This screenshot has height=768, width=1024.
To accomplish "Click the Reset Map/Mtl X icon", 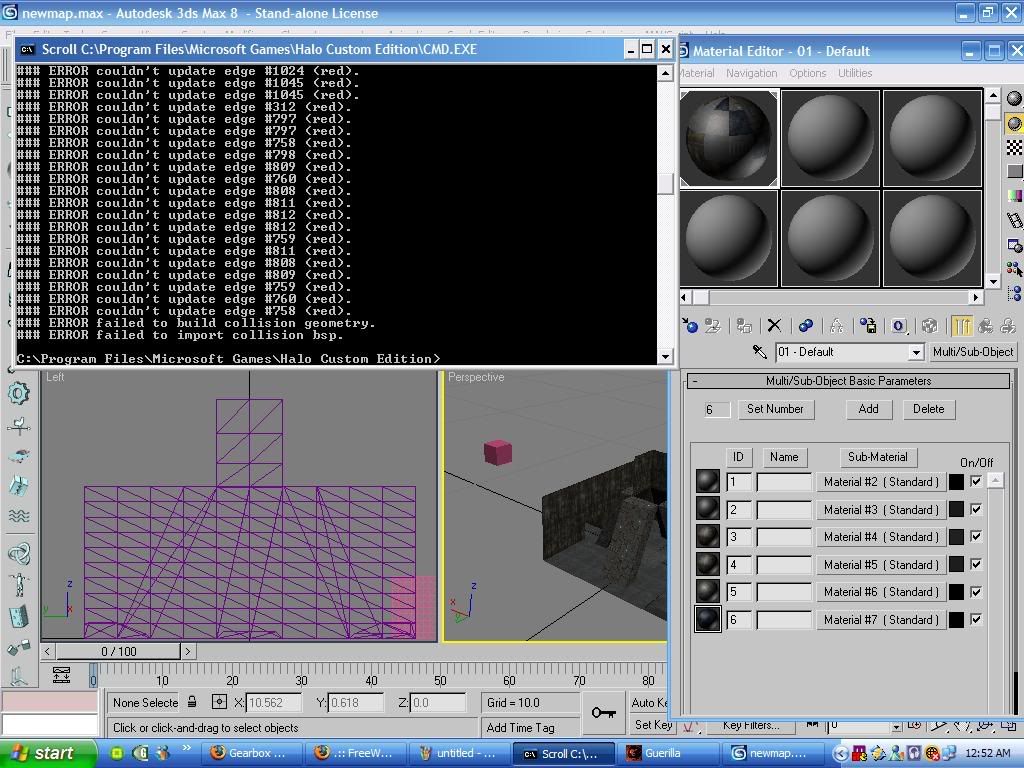I will [x=775, y=325].
